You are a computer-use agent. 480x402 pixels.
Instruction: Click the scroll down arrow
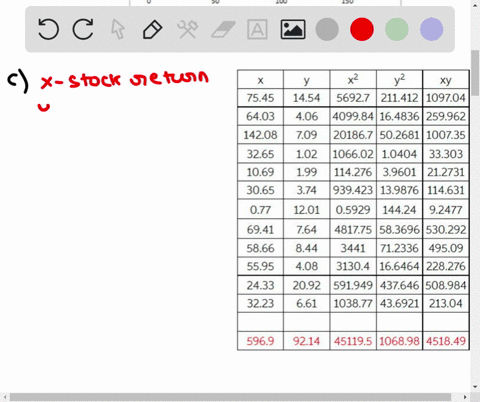click(475, 387)
